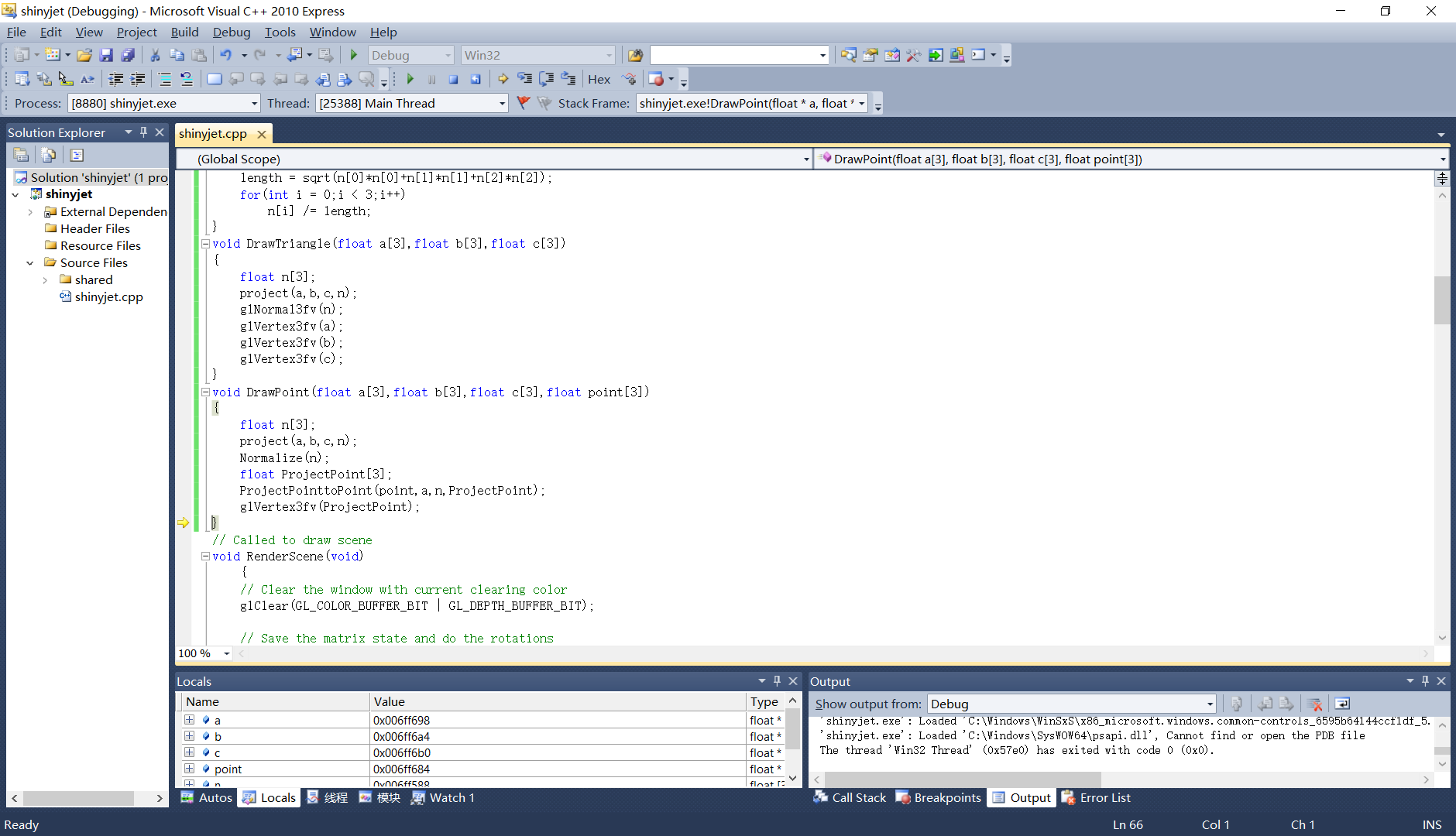Click the Start Page green arrow icon
The image size is (1456, 836).
936,55
